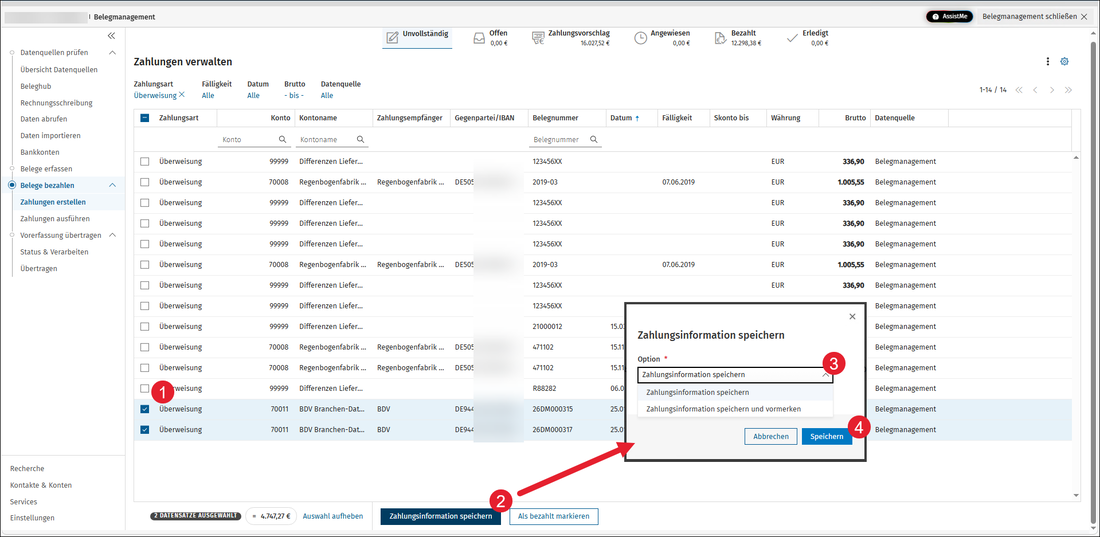Image resolution: width=1100 pixels, height=537 pixels.
Task: Click the Zahlungsinformation speichern bottom button
Action: tap(441, 517)
